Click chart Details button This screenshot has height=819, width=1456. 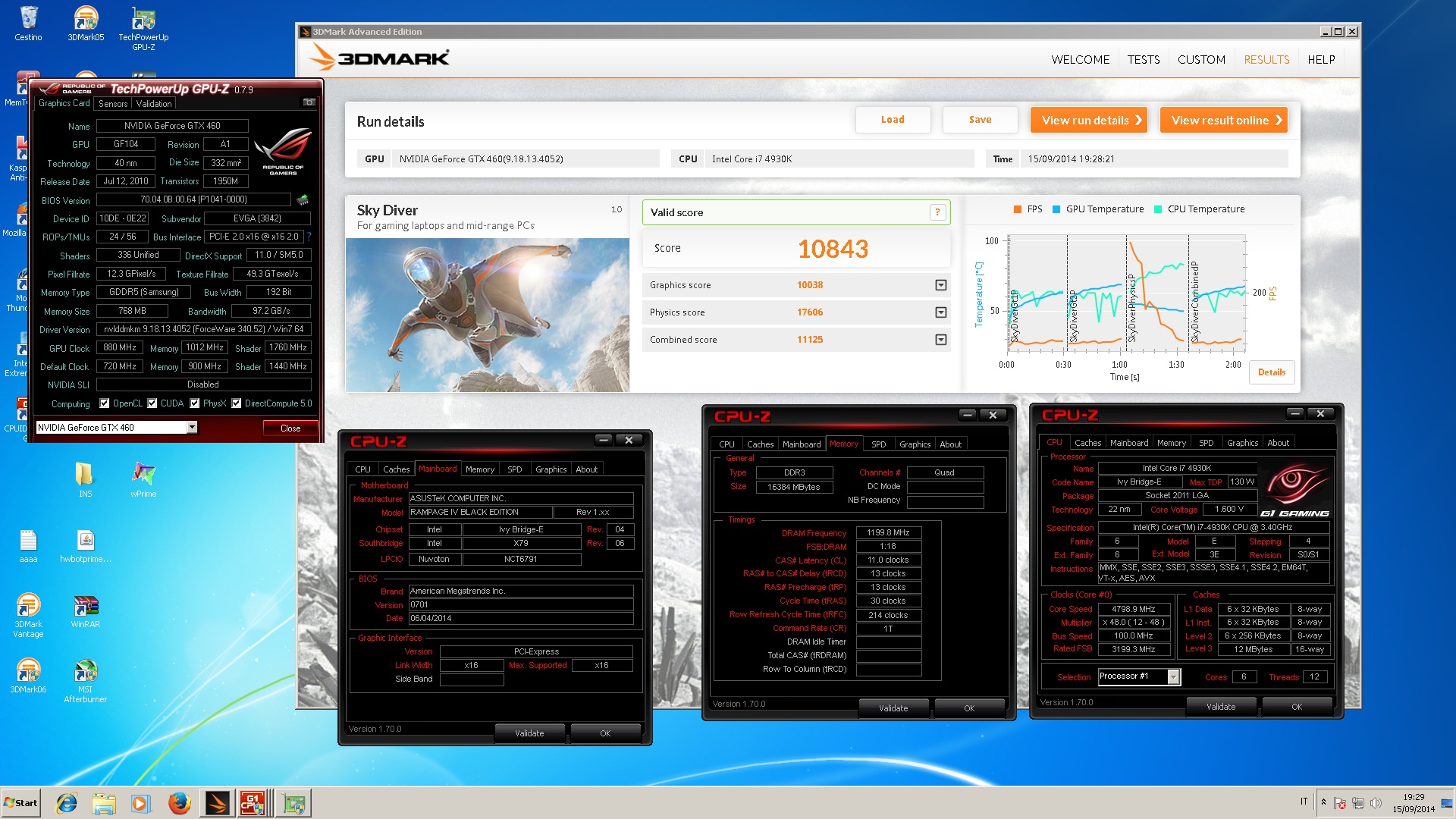1272,372
